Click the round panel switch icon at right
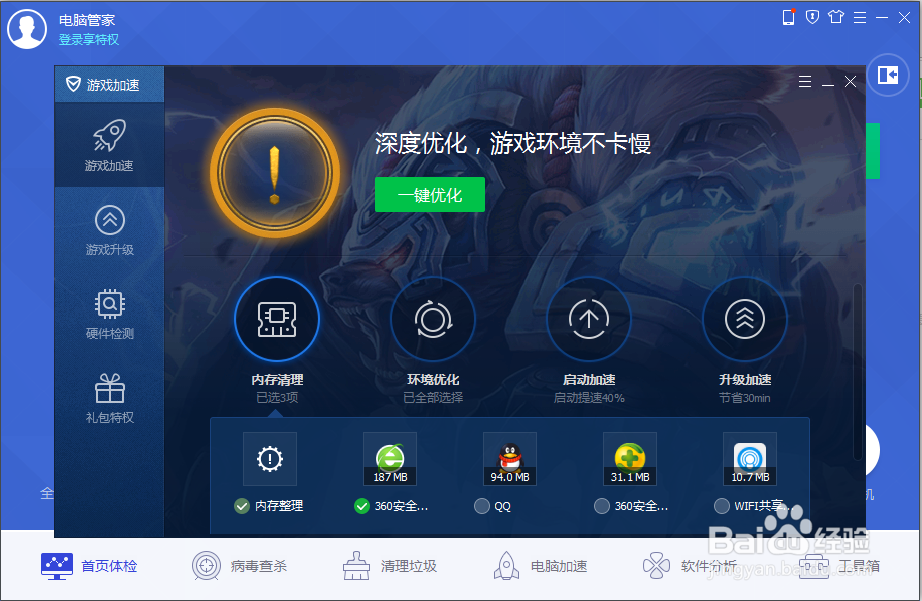 (887, 75)
